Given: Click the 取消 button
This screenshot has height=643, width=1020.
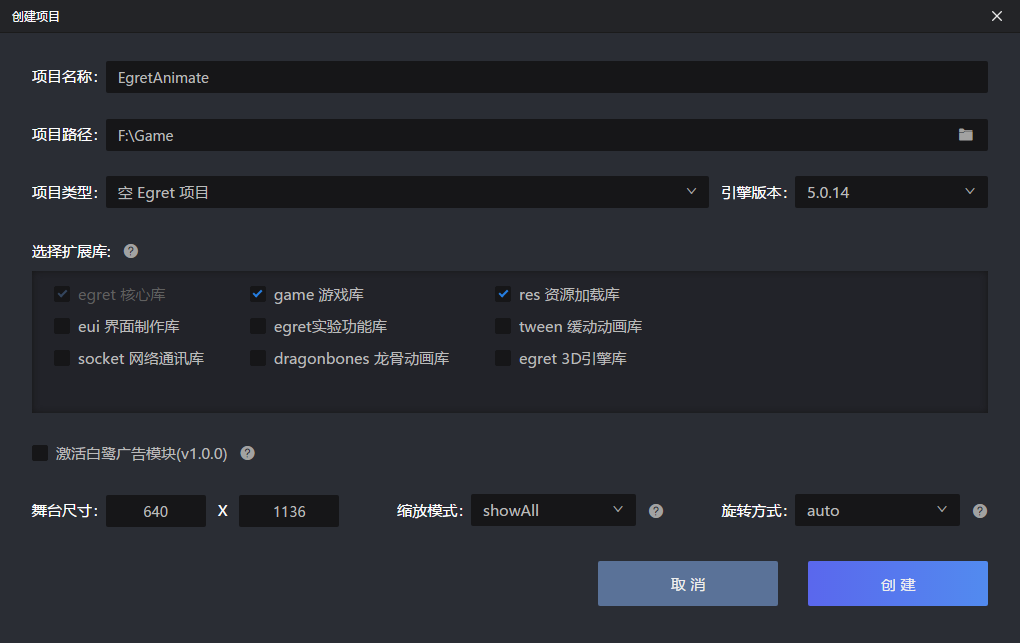Looking at the screenshot, I should [688, 584].
